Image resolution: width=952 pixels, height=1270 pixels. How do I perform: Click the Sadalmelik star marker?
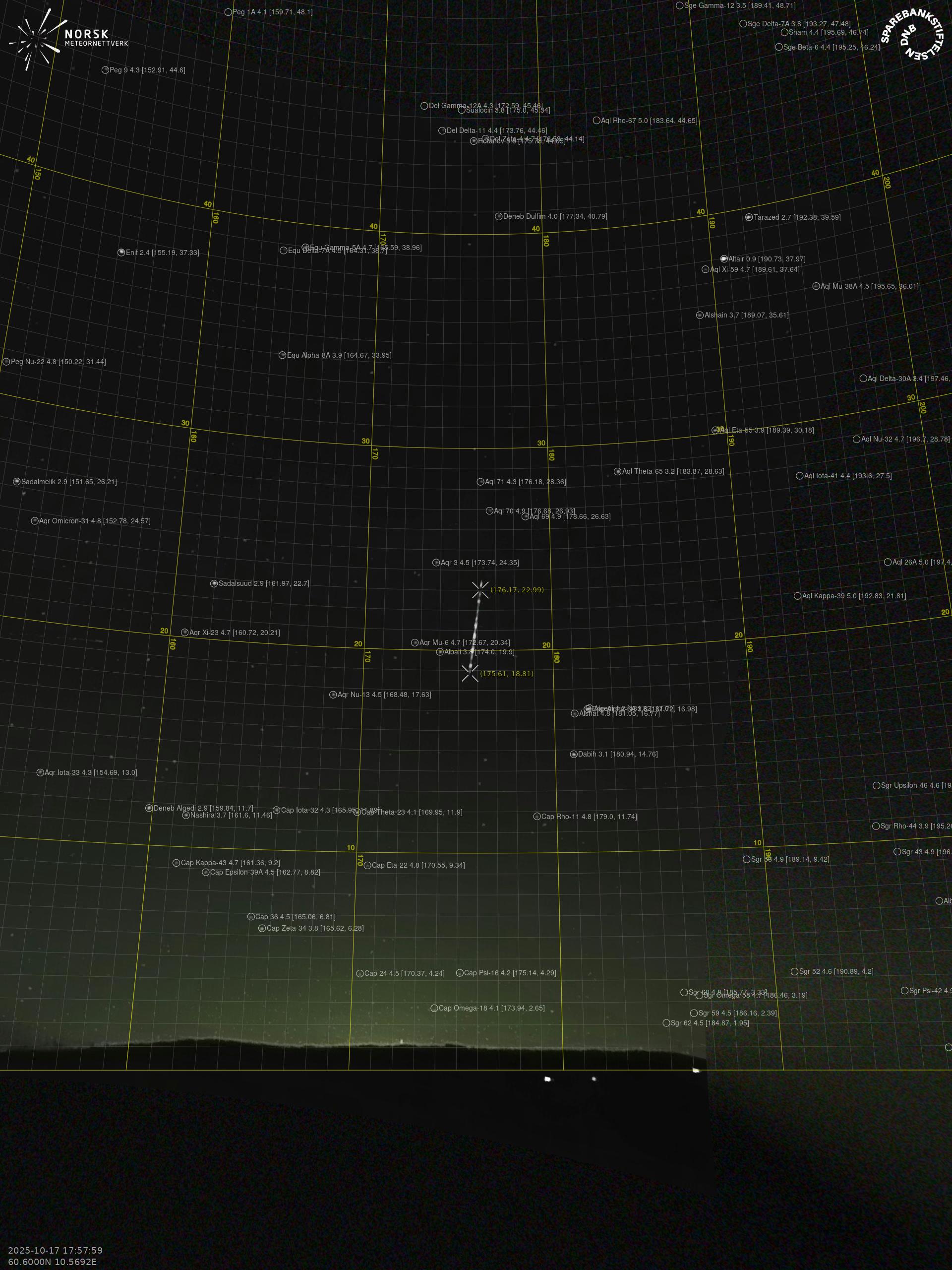click(x=17, y=482)
